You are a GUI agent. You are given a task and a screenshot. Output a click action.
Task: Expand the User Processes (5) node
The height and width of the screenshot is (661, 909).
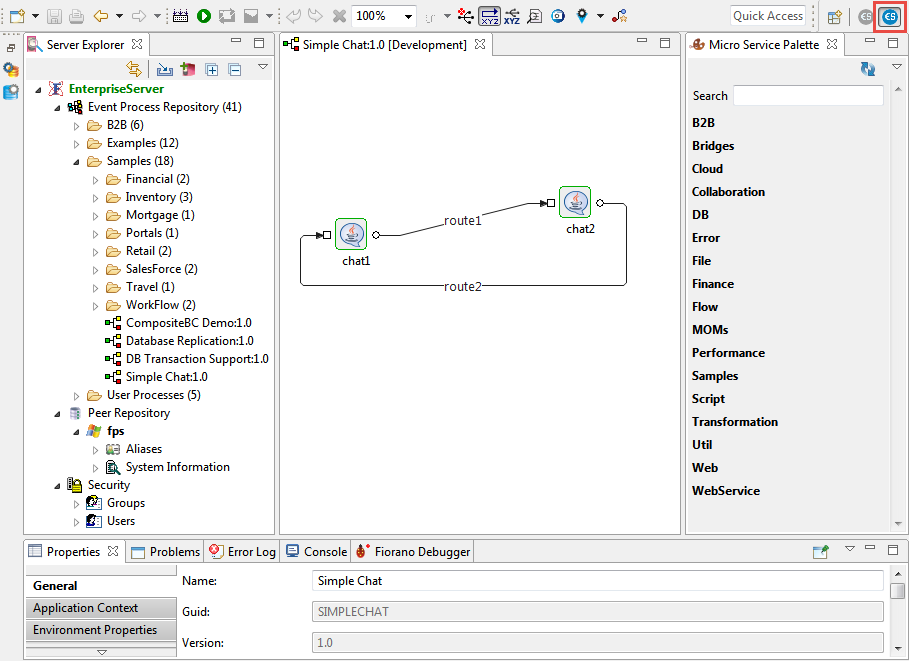[77, 395]
